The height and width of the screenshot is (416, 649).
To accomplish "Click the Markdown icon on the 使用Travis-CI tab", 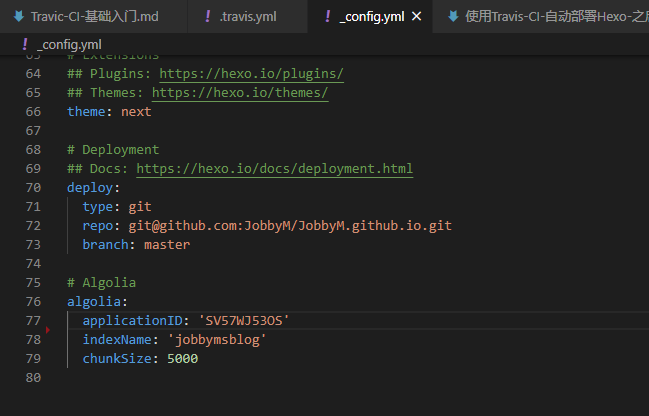I will tap(453, 17).
